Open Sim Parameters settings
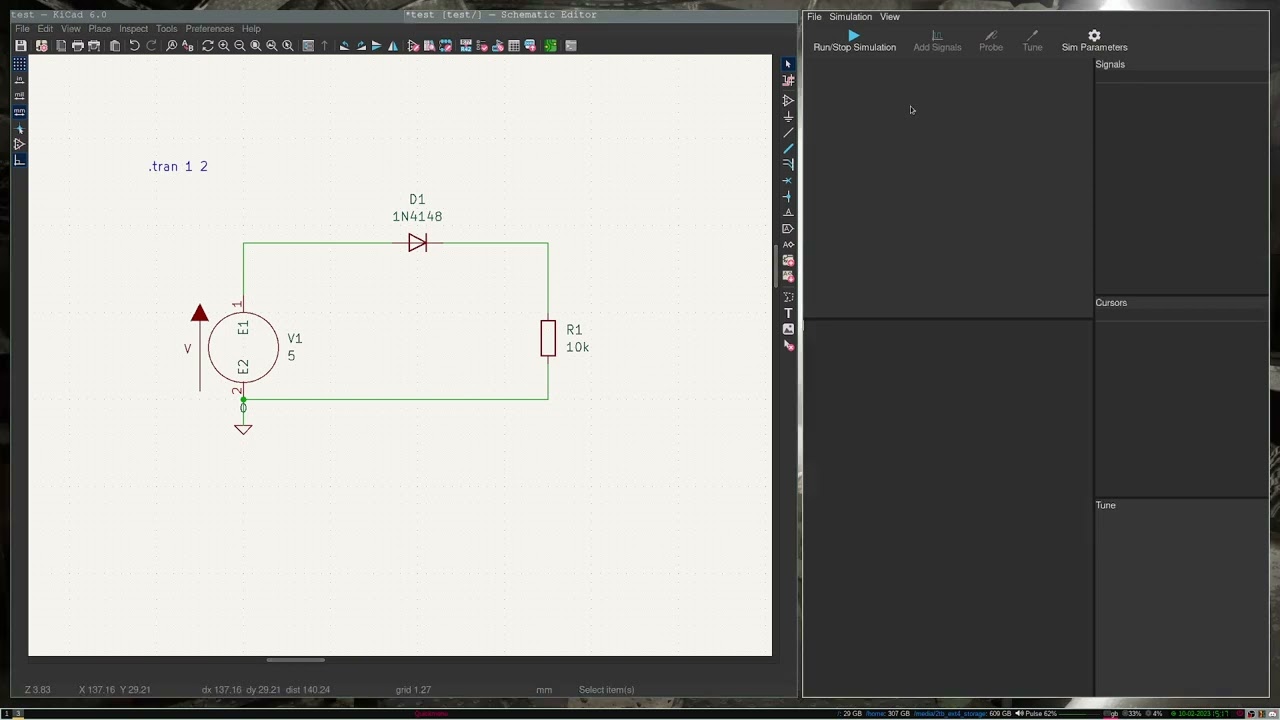 [x=1094, y=41]
